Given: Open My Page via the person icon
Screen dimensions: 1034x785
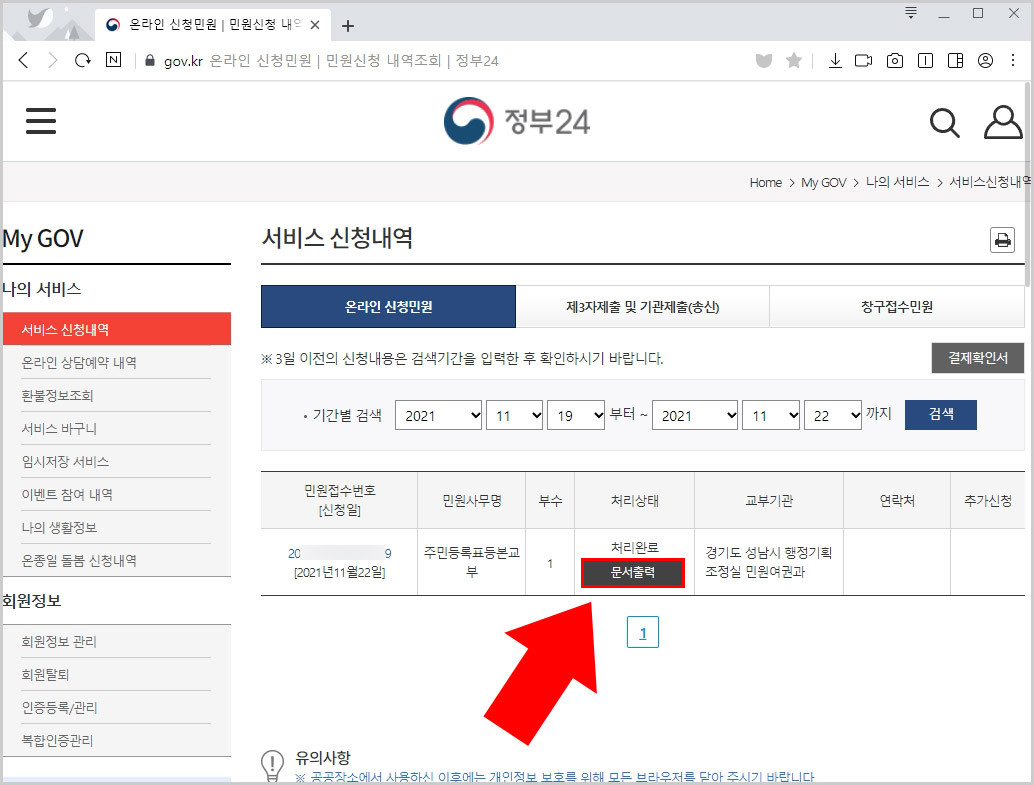Looking at the screenshot, I should tap(1002, 122).
